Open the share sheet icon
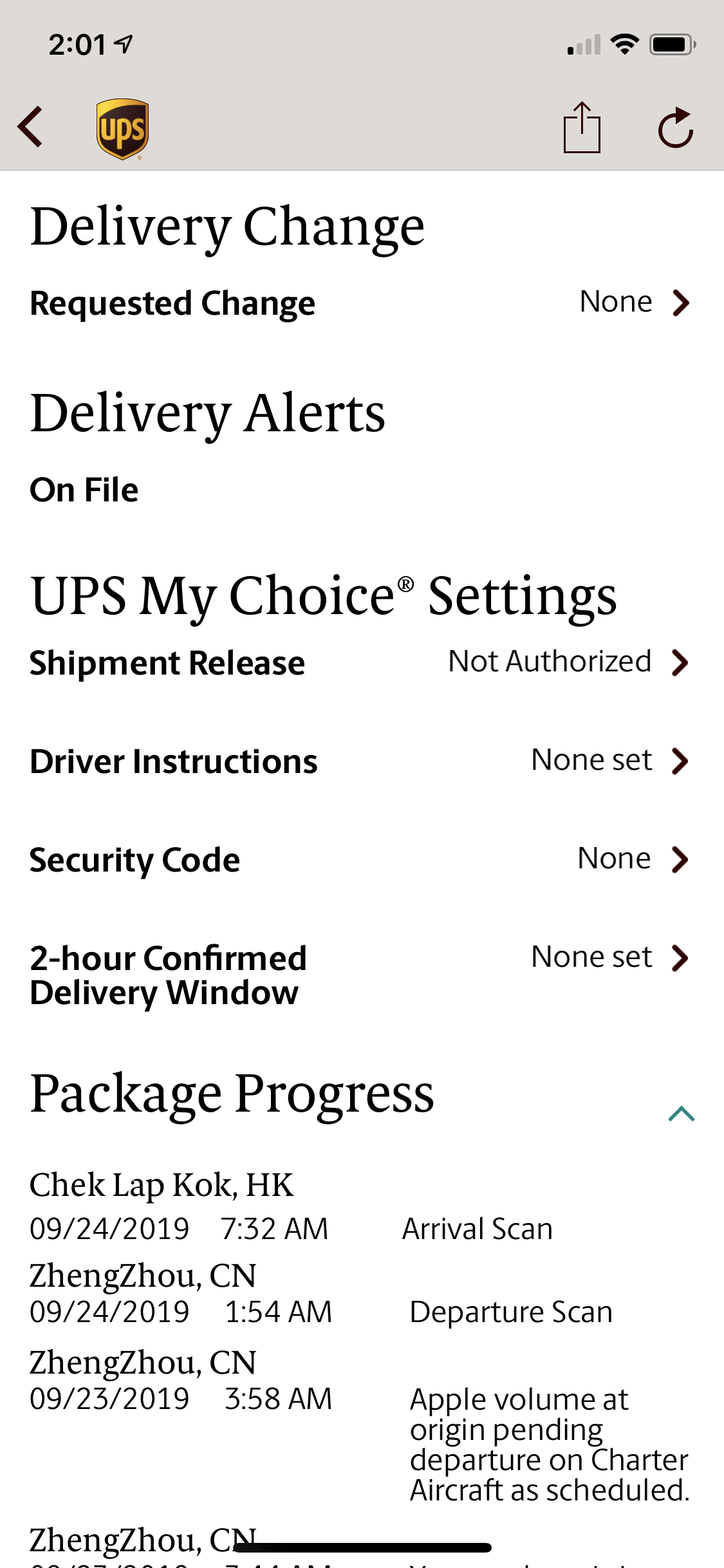 pos(582,127)
